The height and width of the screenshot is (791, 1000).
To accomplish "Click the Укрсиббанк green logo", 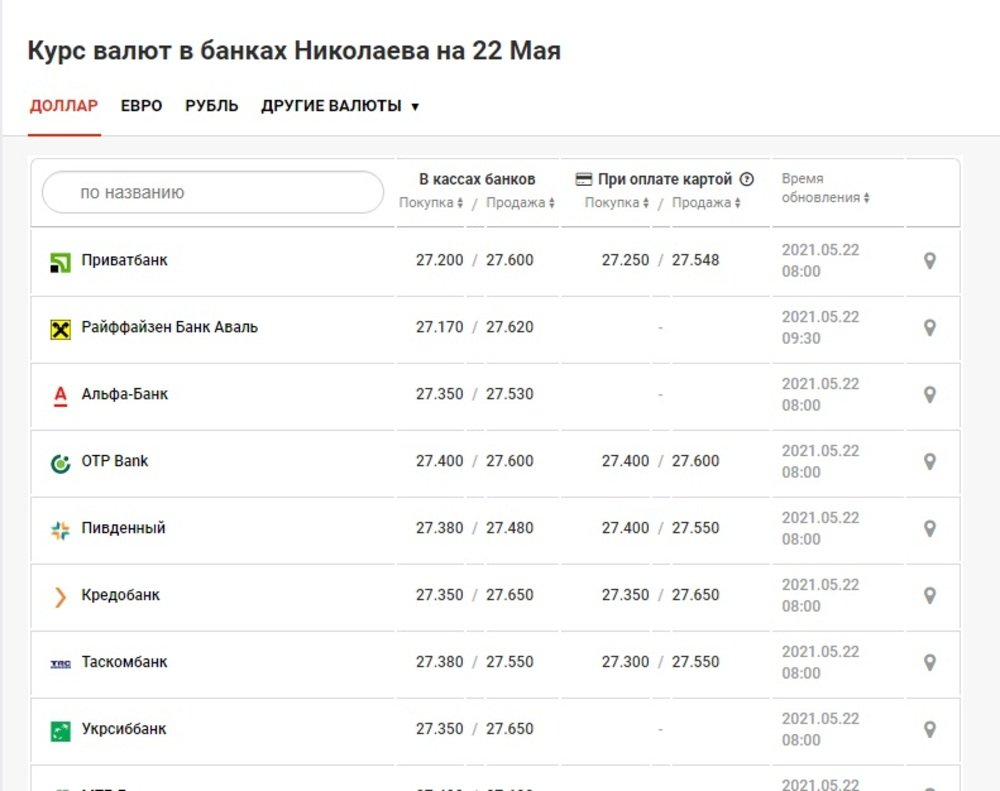I will (x=61, y=731).
